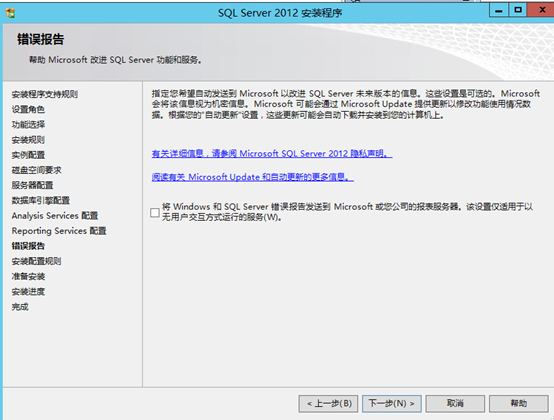554x420 pixels.
Task: Enable sending error reports to Microsoft checkbox
Action: coord(155,212)
